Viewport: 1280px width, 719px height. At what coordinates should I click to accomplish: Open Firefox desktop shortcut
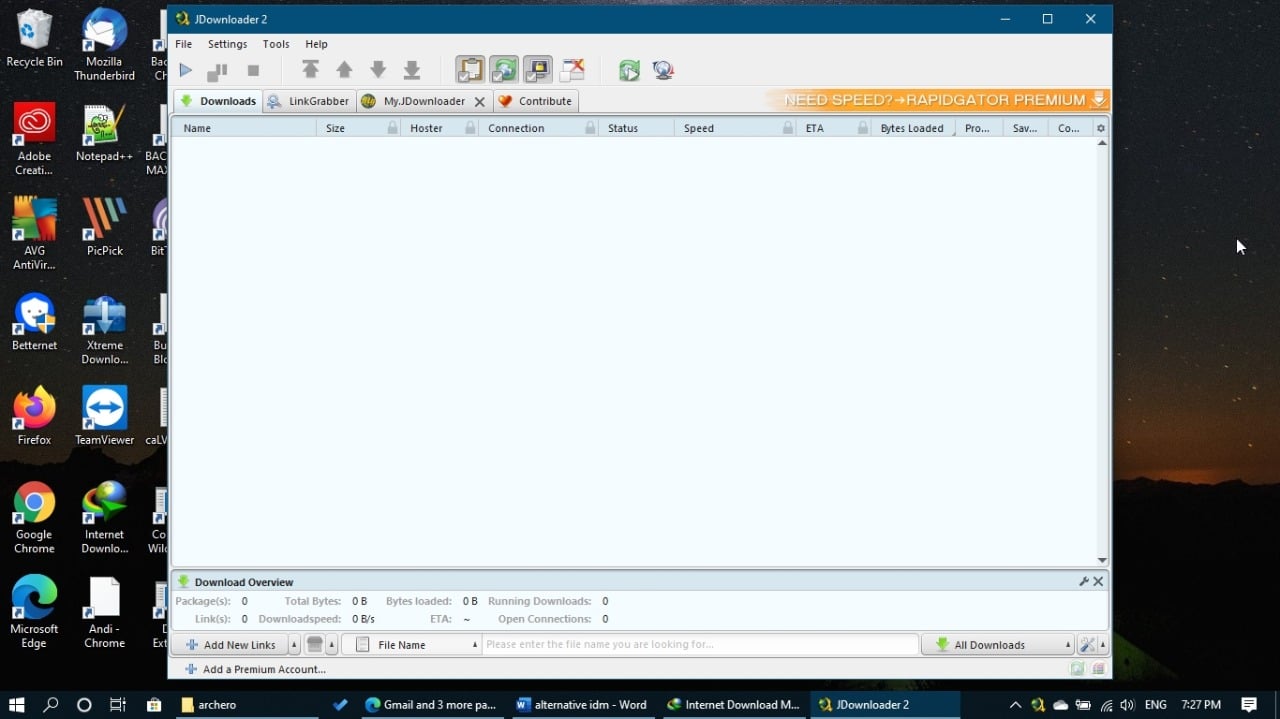[x=34, y=415]
